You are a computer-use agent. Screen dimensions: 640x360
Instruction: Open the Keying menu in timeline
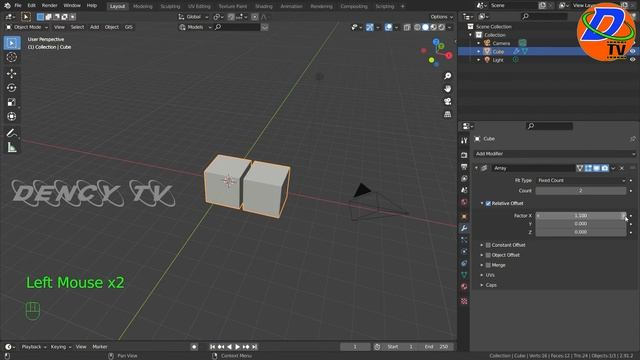click(x=61, y=347)
